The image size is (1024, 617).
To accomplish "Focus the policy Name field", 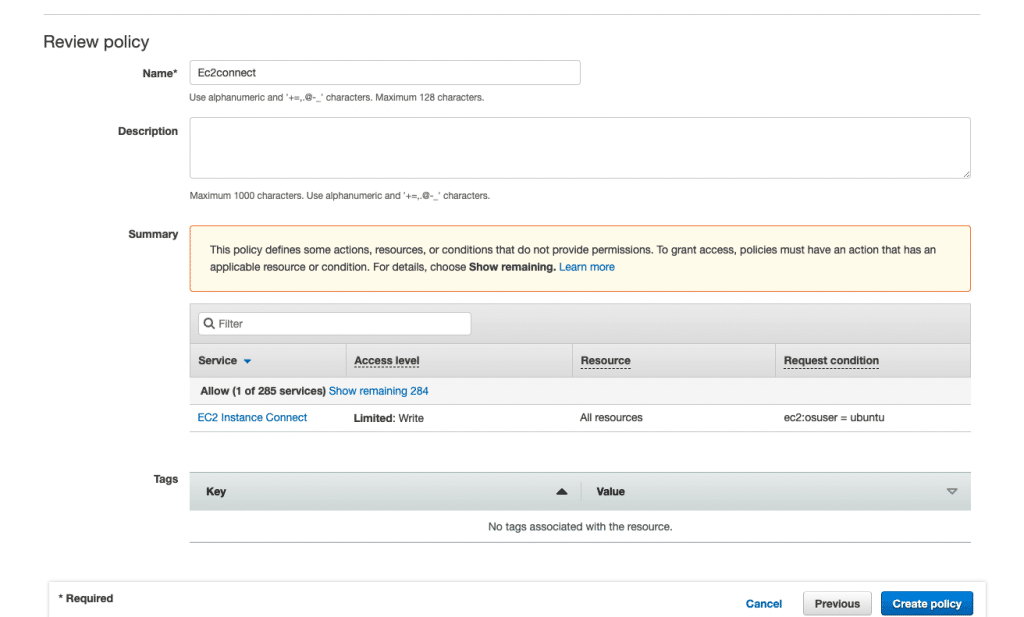I will [x=384, y=73].
